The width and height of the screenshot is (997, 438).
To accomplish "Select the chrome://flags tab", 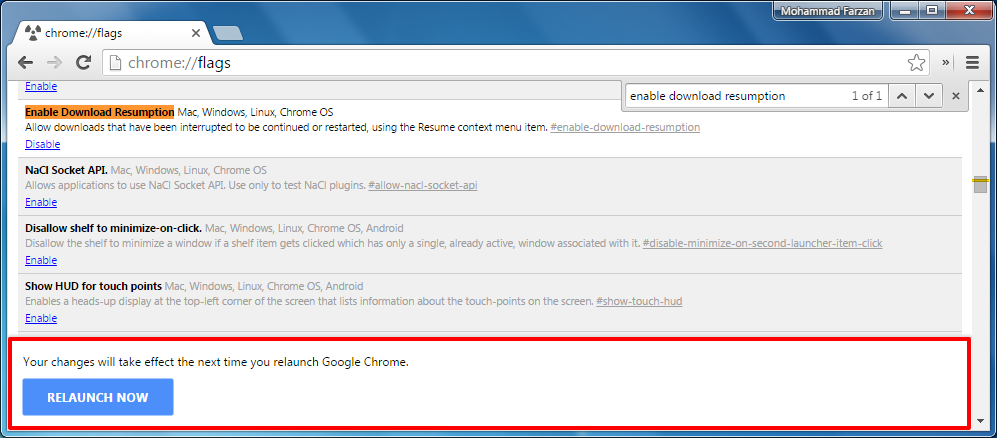I will coord(112,33).
